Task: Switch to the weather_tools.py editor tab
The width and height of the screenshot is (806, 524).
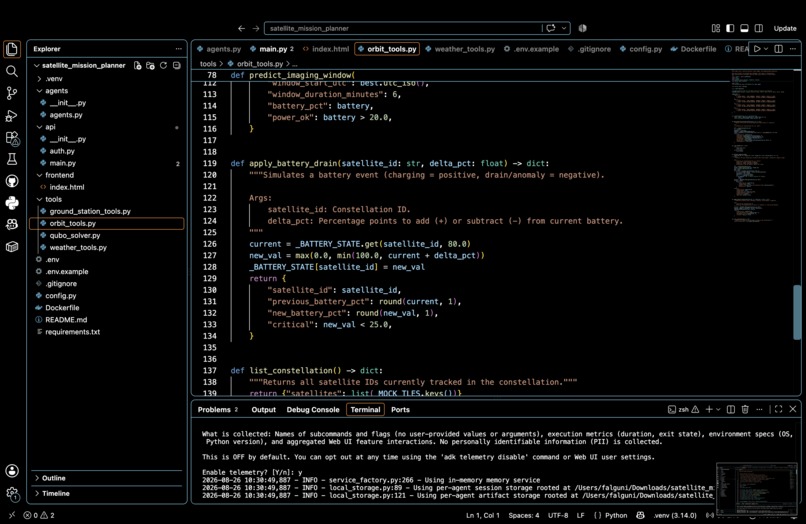Action: click(460, 49)
